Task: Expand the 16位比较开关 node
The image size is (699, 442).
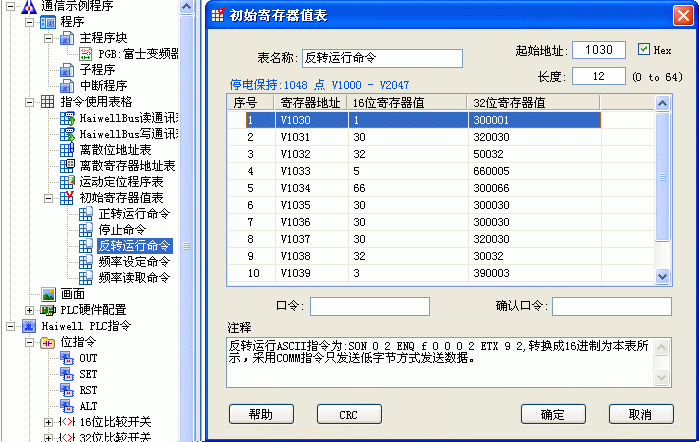Action: click(x=48, y=422)
